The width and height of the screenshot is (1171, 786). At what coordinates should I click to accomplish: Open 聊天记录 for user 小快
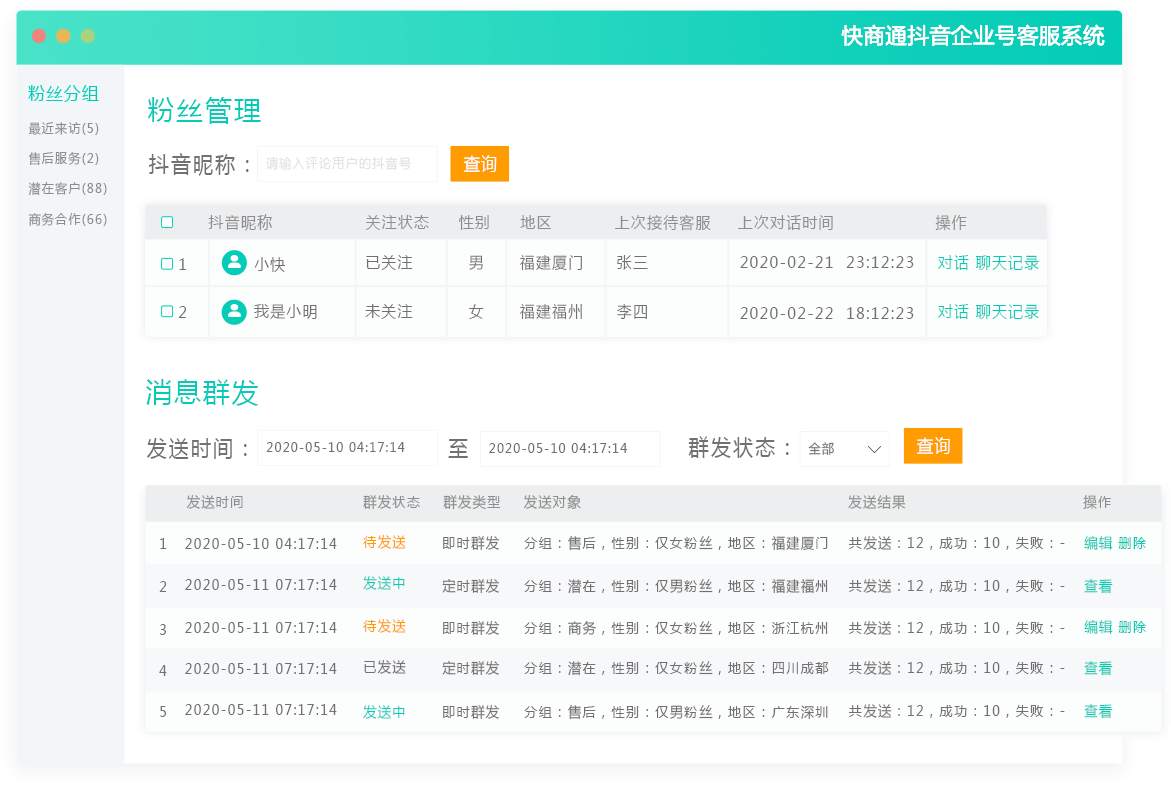1007,263
